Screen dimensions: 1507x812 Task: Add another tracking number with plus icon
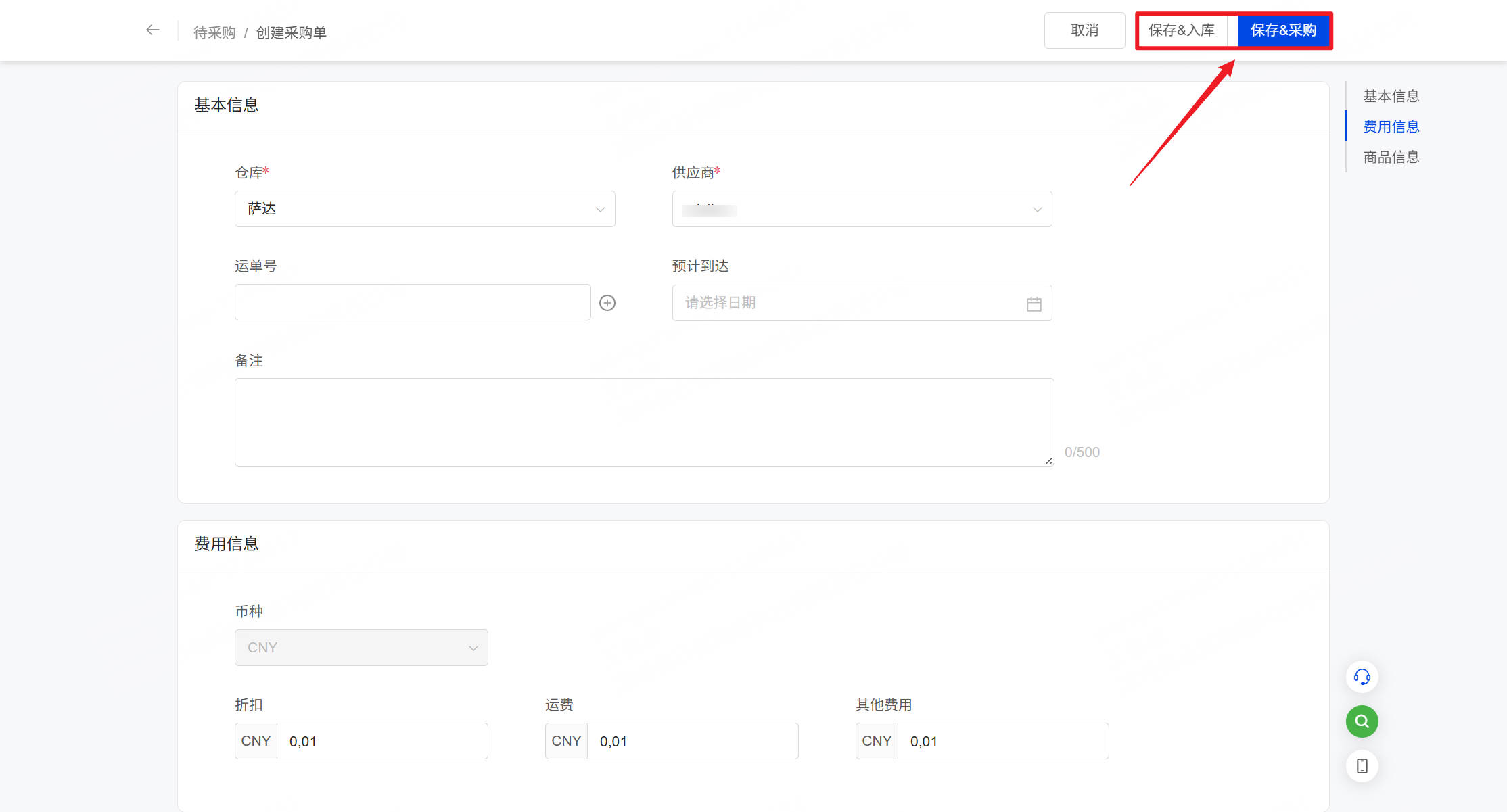[607, 303]
